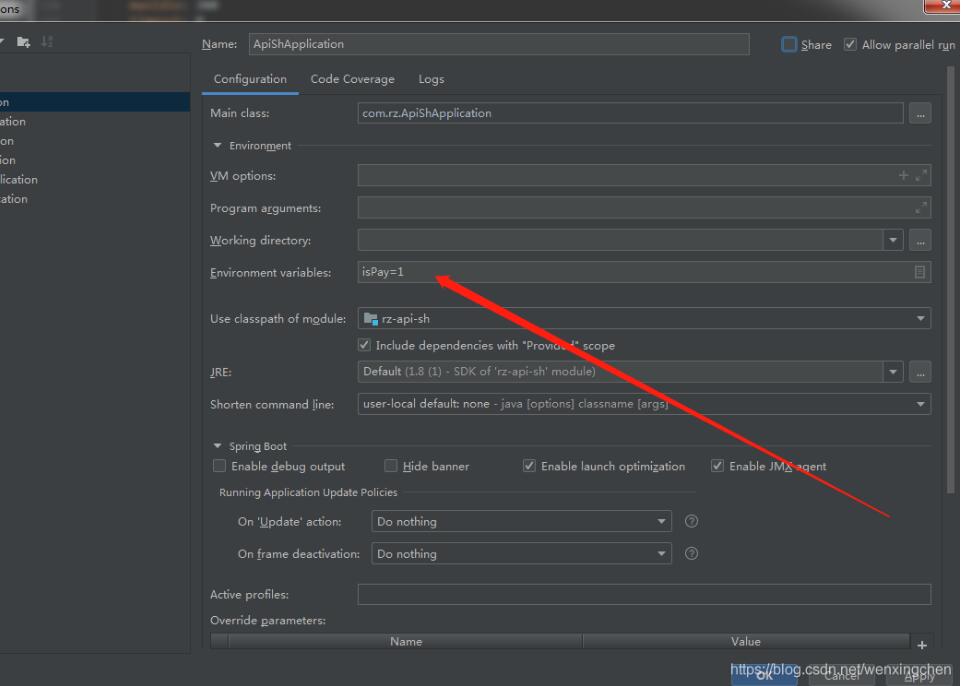The width and height of the screenshot is (961, 686).
Task: Toggle the Share checkbox
Action: (789, 45)
